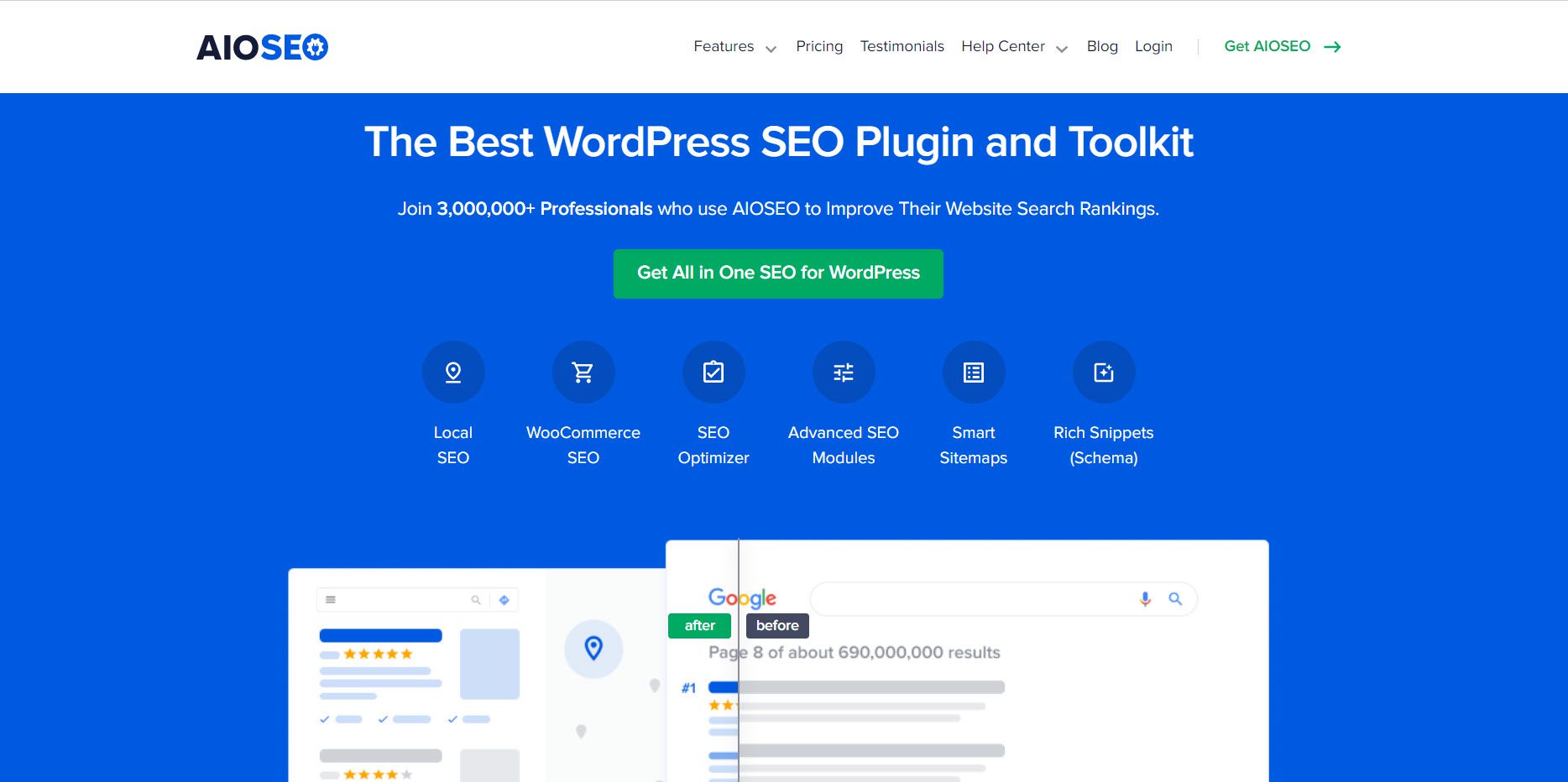The image size is (1568, 782).
Task: Click the Get AIOSEO link
Action: coord(1267,46)
